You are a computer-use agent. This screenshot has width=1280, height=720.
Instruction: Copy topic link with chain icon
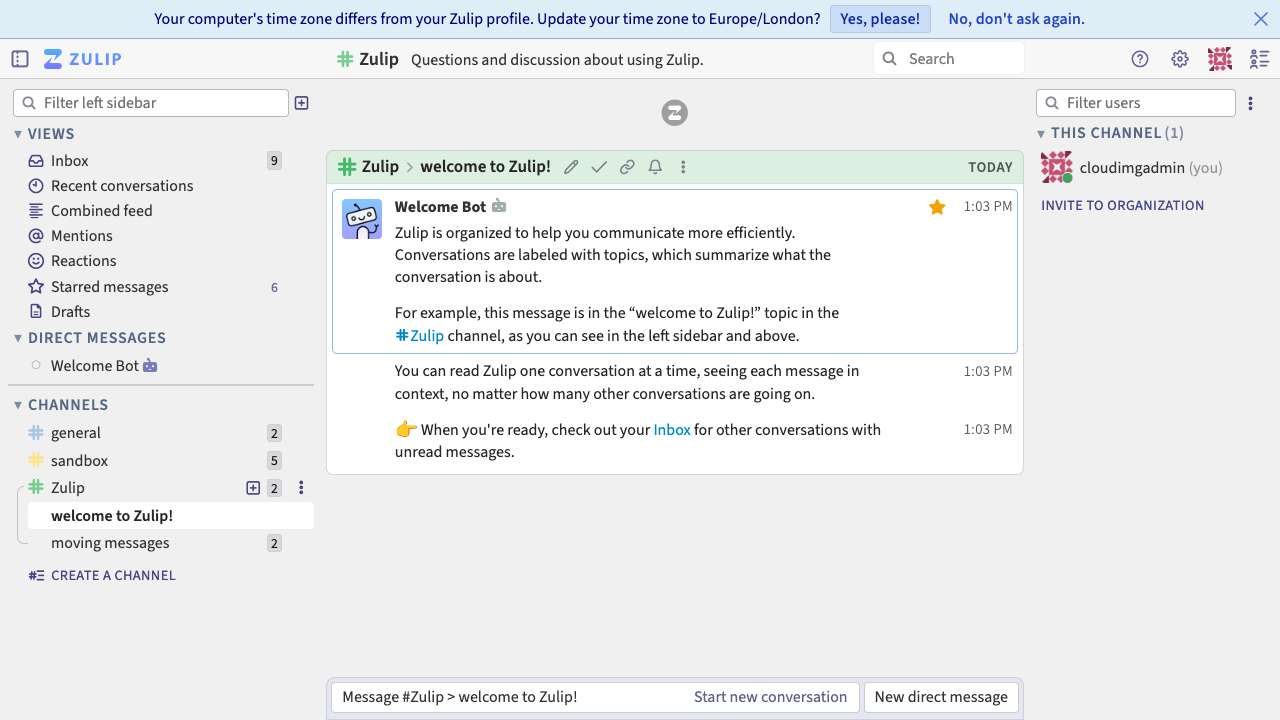pyautogui.click(x=627, y=167)
